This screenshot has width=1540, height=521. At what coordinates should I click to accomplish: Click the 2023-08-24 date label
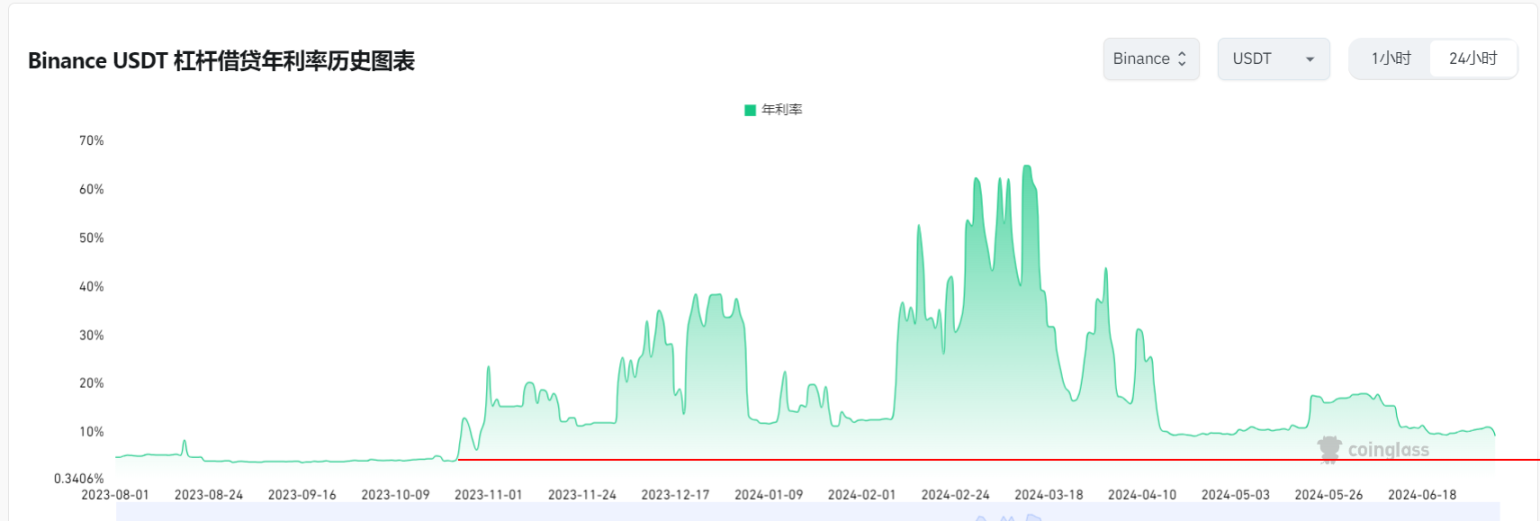pos(209,495)
